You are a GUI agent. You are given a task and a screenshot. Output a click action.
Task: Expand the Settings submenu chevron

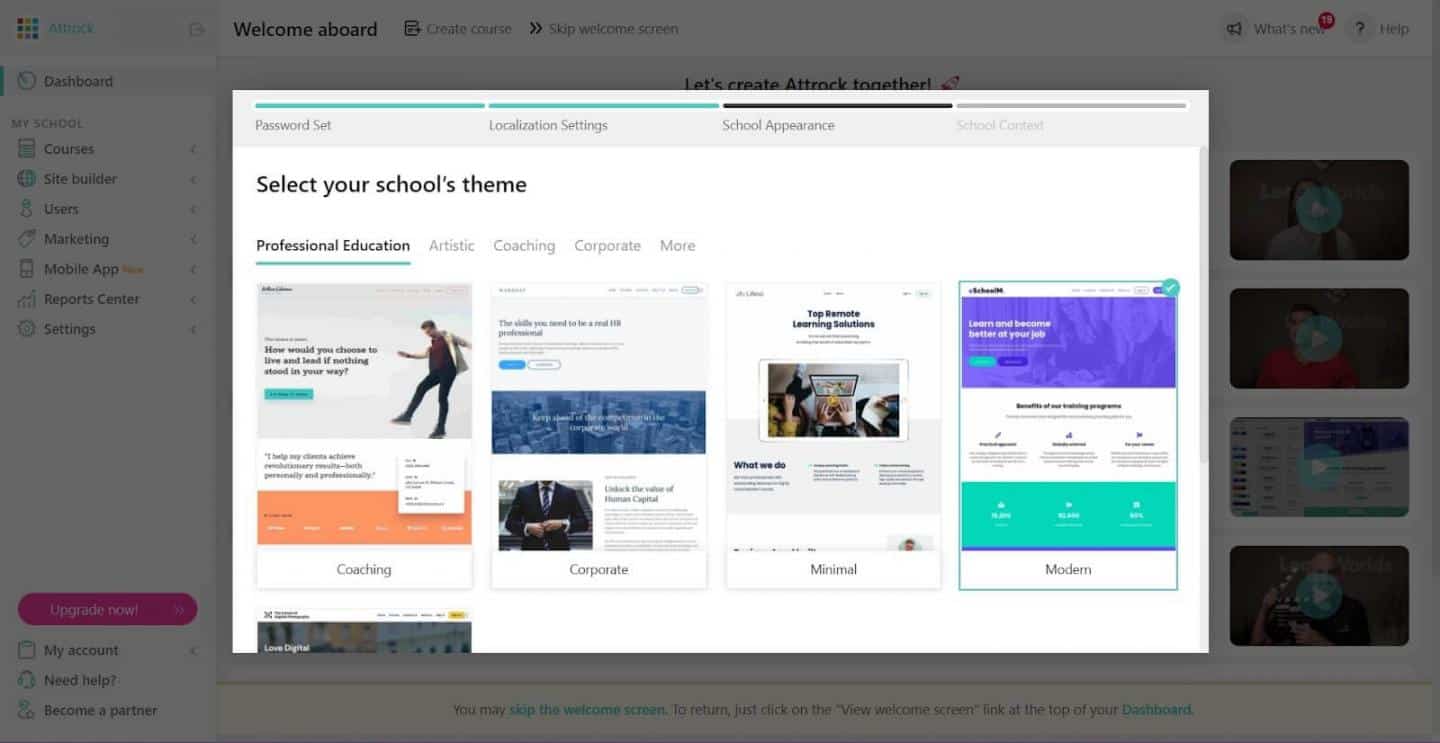point(192,330)
